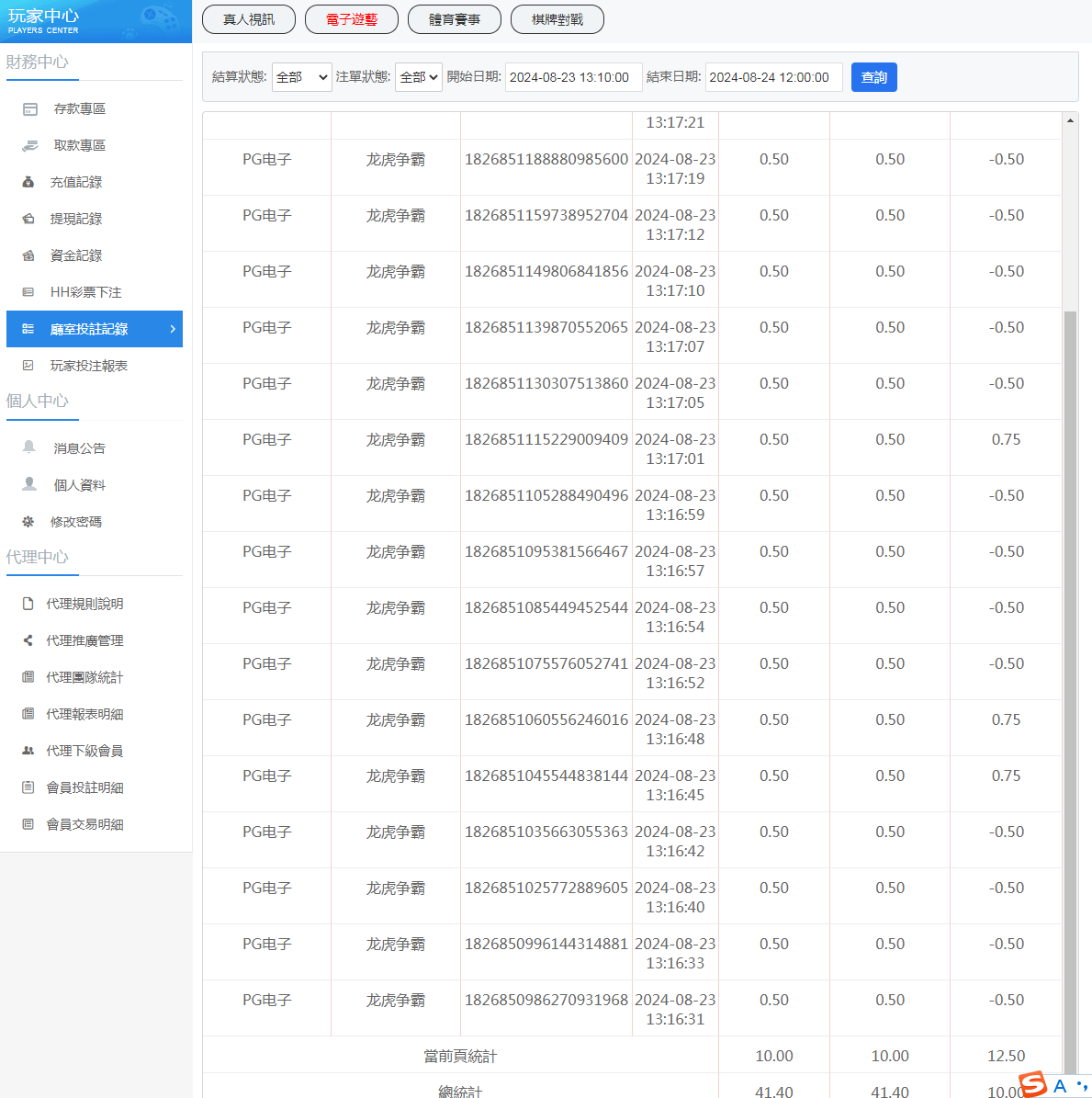Click the share icon beside 代理推廣管理

pos(28,640)
